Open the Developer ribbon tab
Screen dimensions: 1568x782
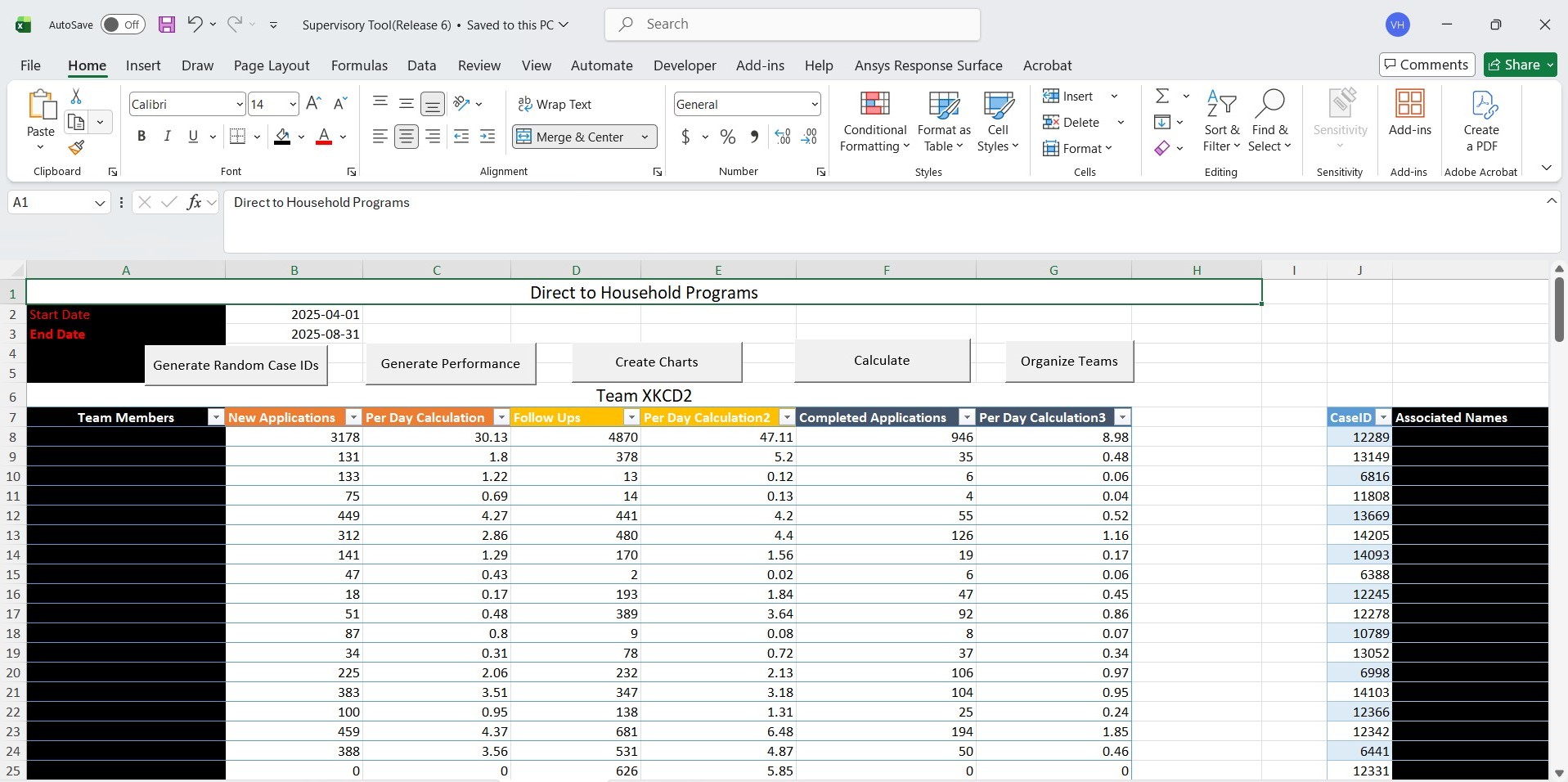coord(685,65)
